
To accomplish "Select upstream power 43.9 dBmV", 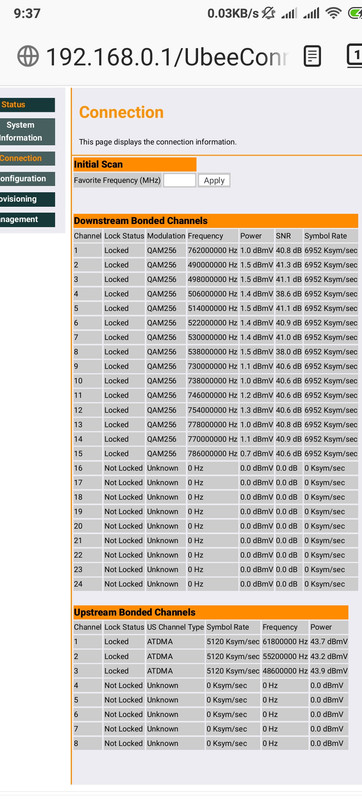I will [329, 671].
